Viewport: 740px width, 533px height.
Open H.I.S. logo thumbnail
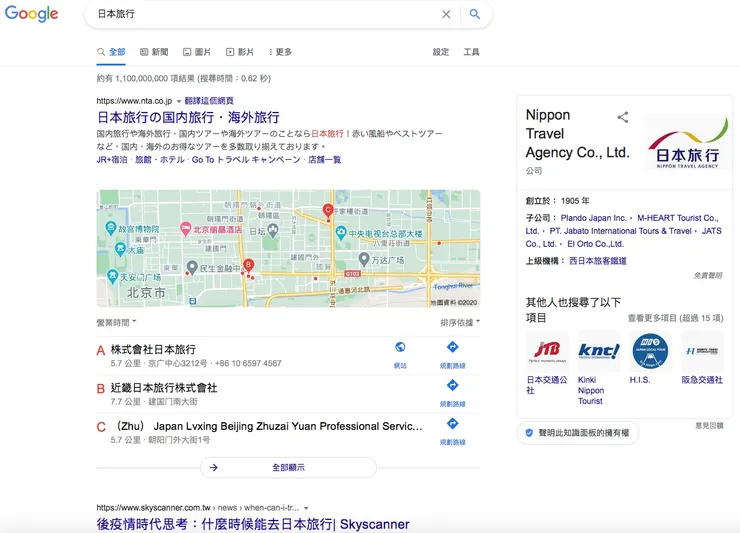(650, 351)
